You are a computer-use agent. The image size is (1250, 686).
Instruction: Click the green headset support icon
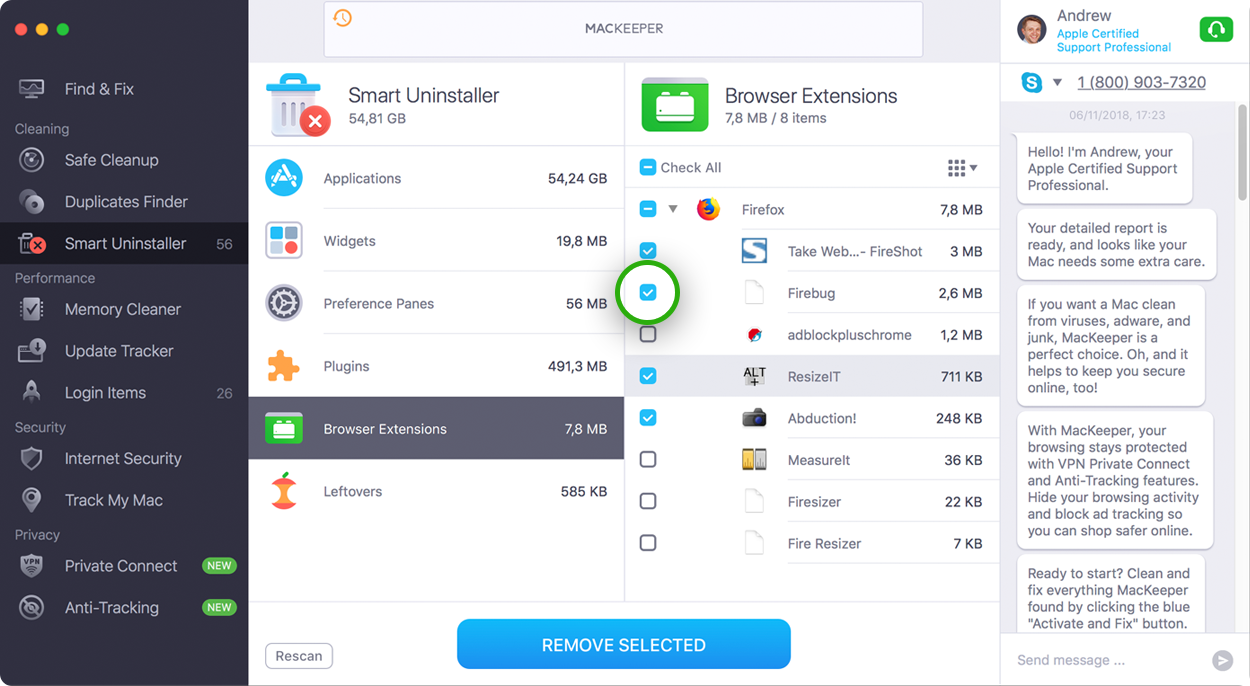(1214, 30)
